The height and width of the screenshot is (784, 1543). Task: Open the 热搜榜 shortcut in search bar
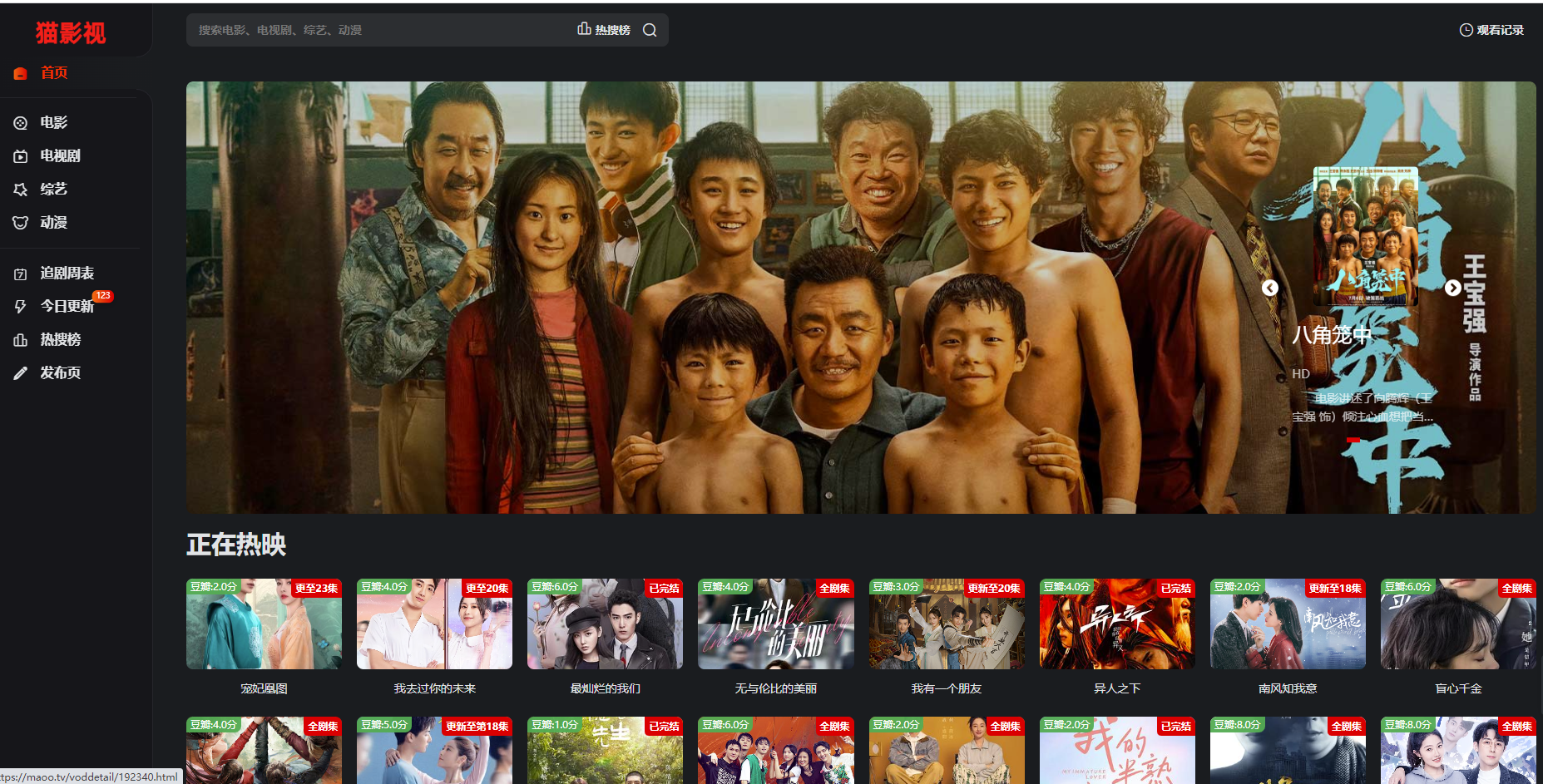click(605, 30)
